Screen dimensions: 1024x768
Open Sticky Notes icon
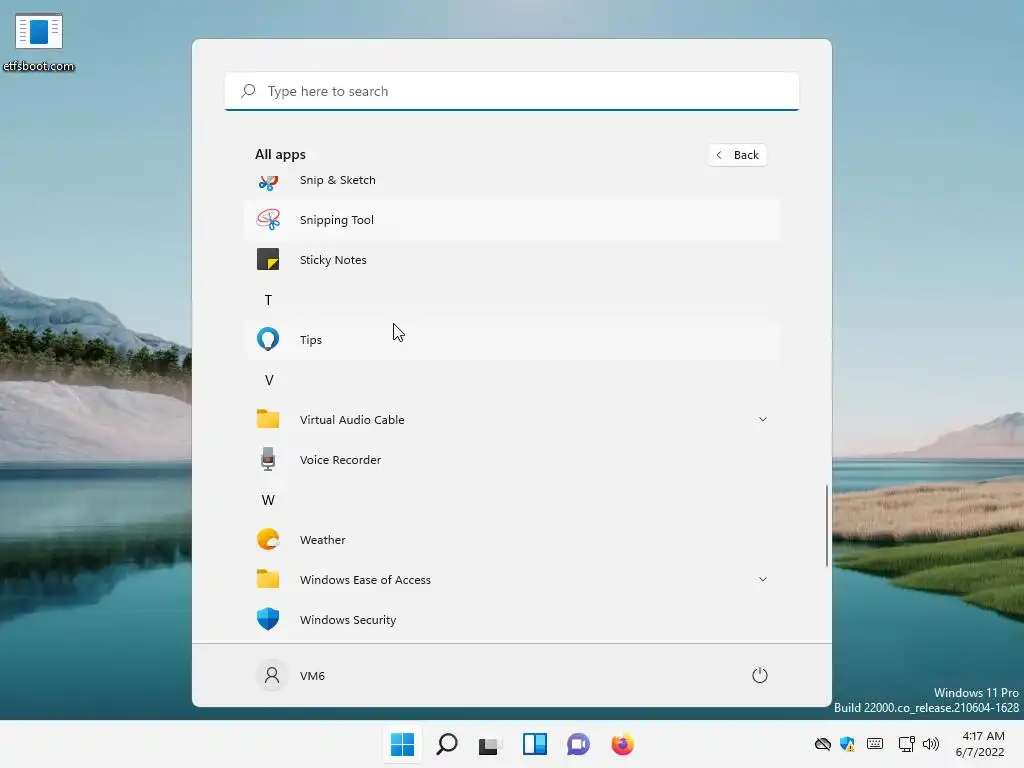[x=268, y=259]
